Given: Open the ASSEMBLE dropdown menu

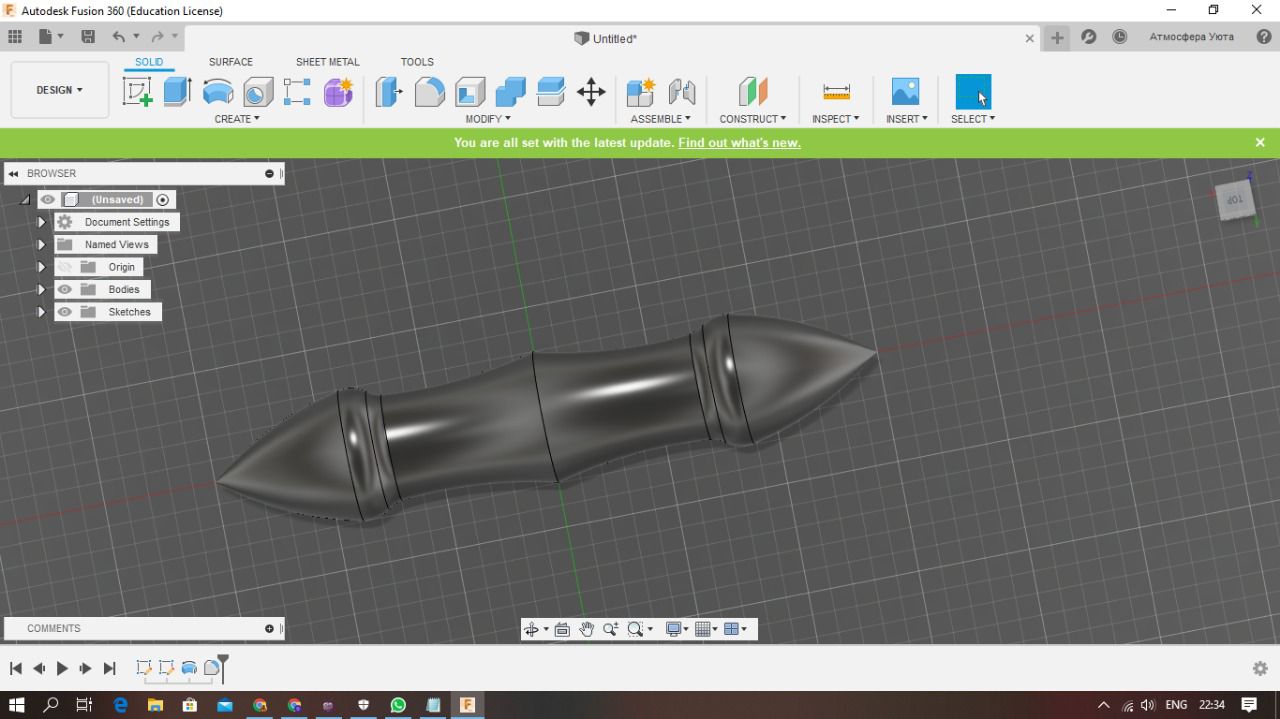Looking at the screenshot, I should pyautogui.click(x=660, y=119).
